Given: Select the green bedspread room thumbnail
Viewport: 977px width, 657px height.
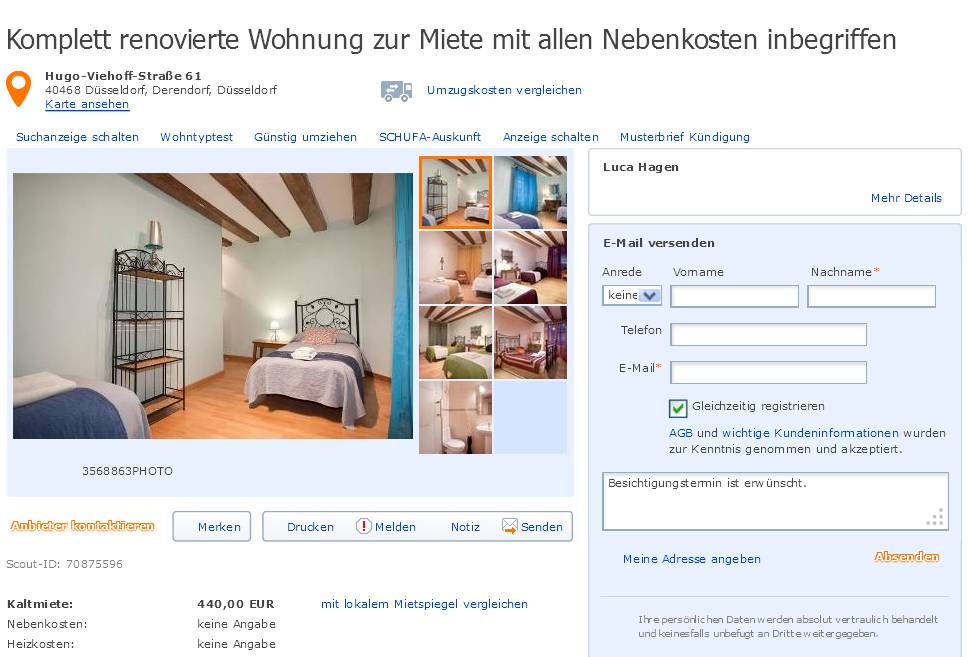Looking at the screenshot, I should point(455,343).
